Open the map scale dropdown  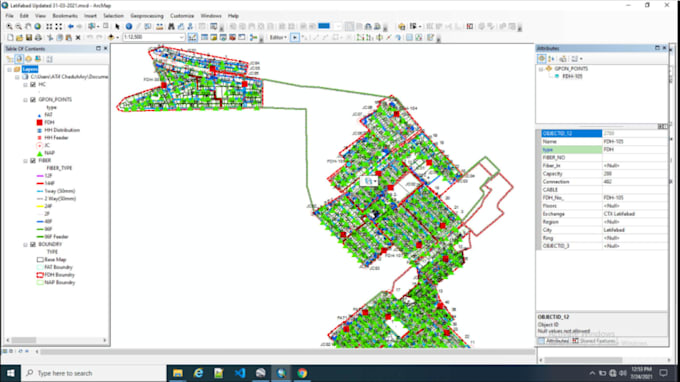(x=182, y=38)
